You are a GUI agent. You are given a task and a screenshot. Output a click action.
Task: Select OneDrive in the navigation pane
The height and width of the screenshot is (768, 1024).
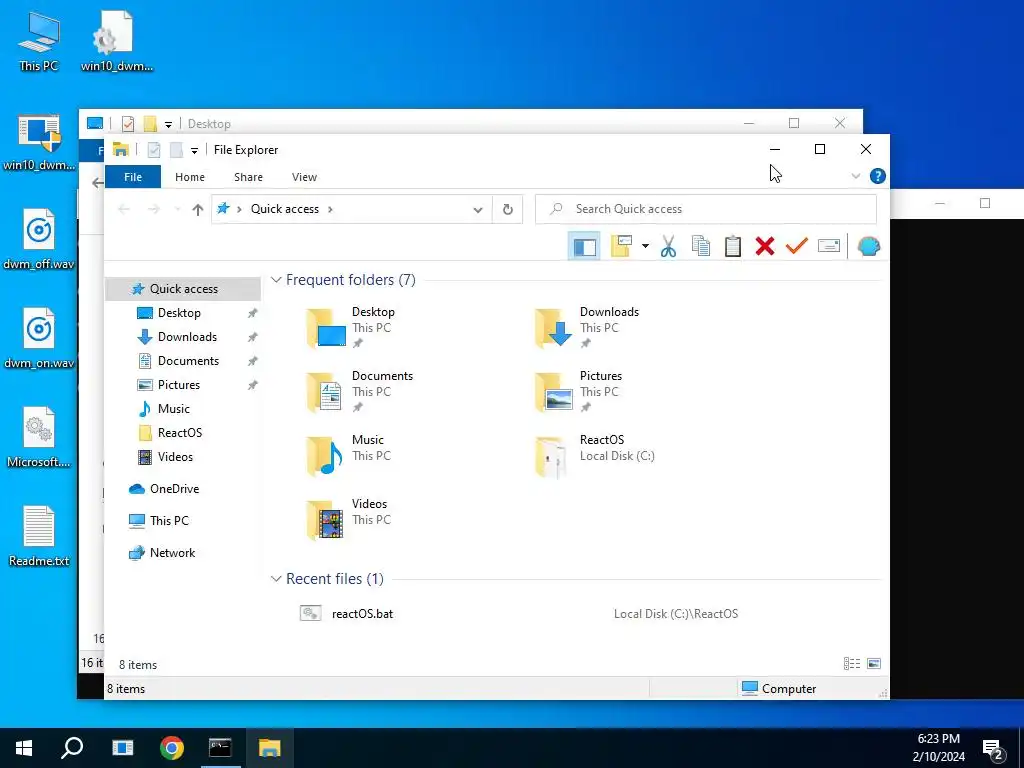click(x=174, y=489)
